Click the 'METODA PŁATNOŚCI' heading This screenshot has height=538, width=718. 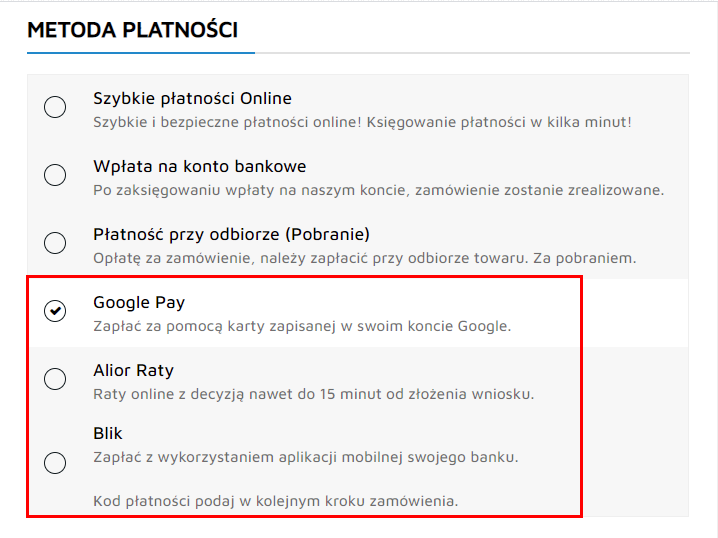133,30
